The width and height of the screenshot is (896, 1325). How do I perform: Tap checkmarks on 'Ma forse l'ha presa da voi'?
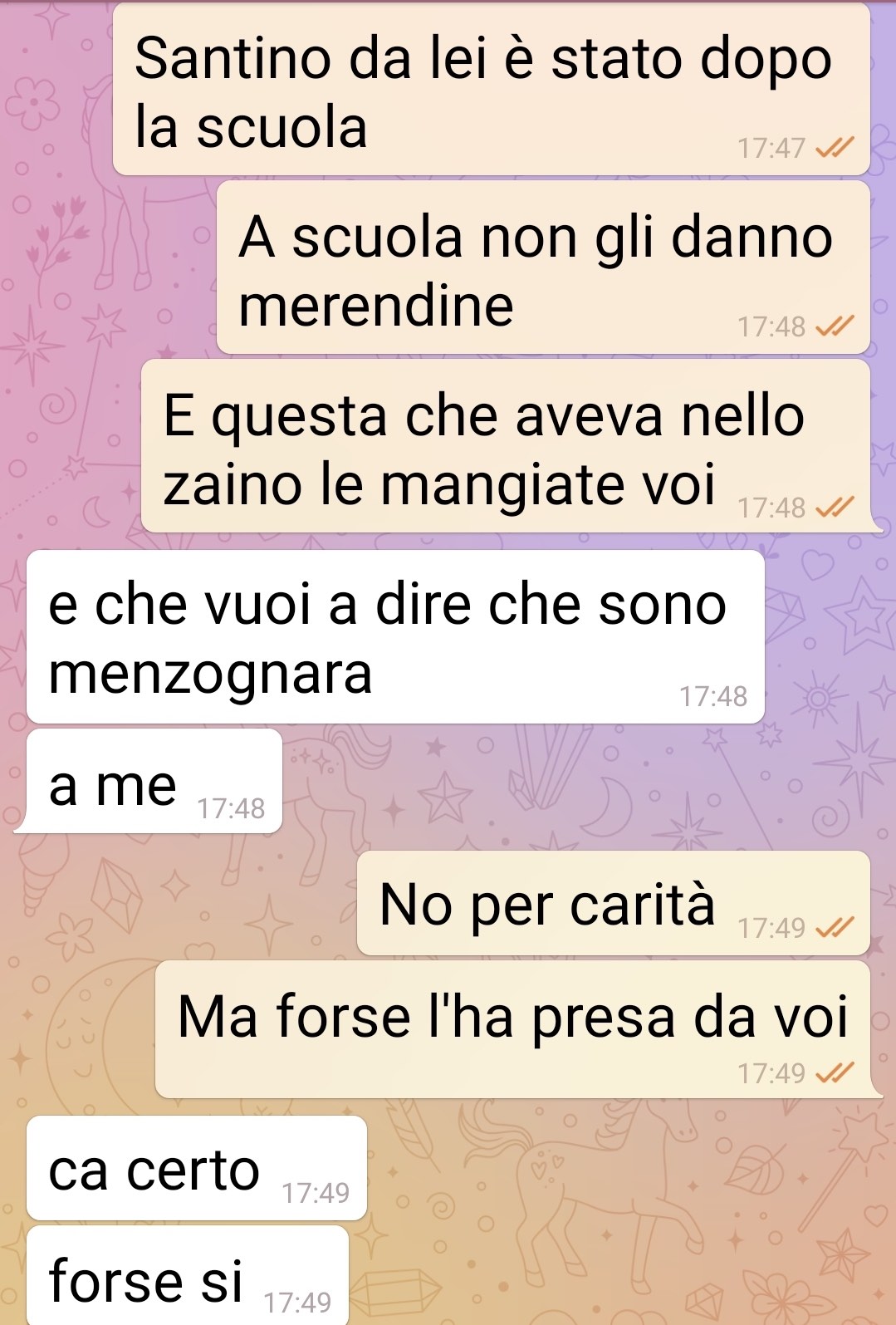click(x=834, y=1073)
